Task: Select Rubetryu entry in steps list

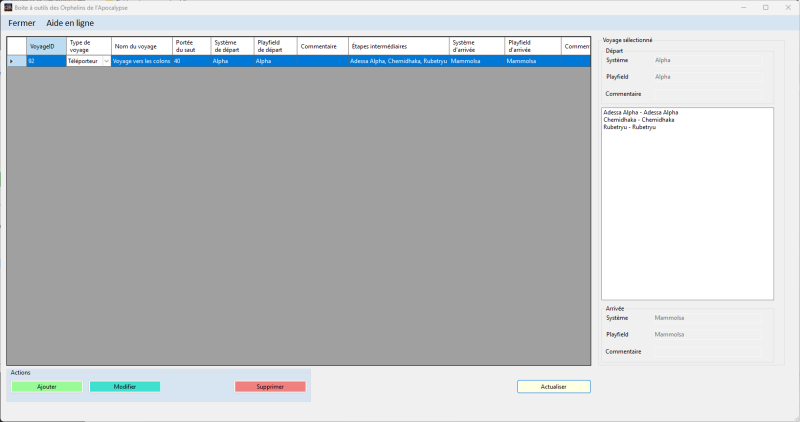Action: pos(629,127)
